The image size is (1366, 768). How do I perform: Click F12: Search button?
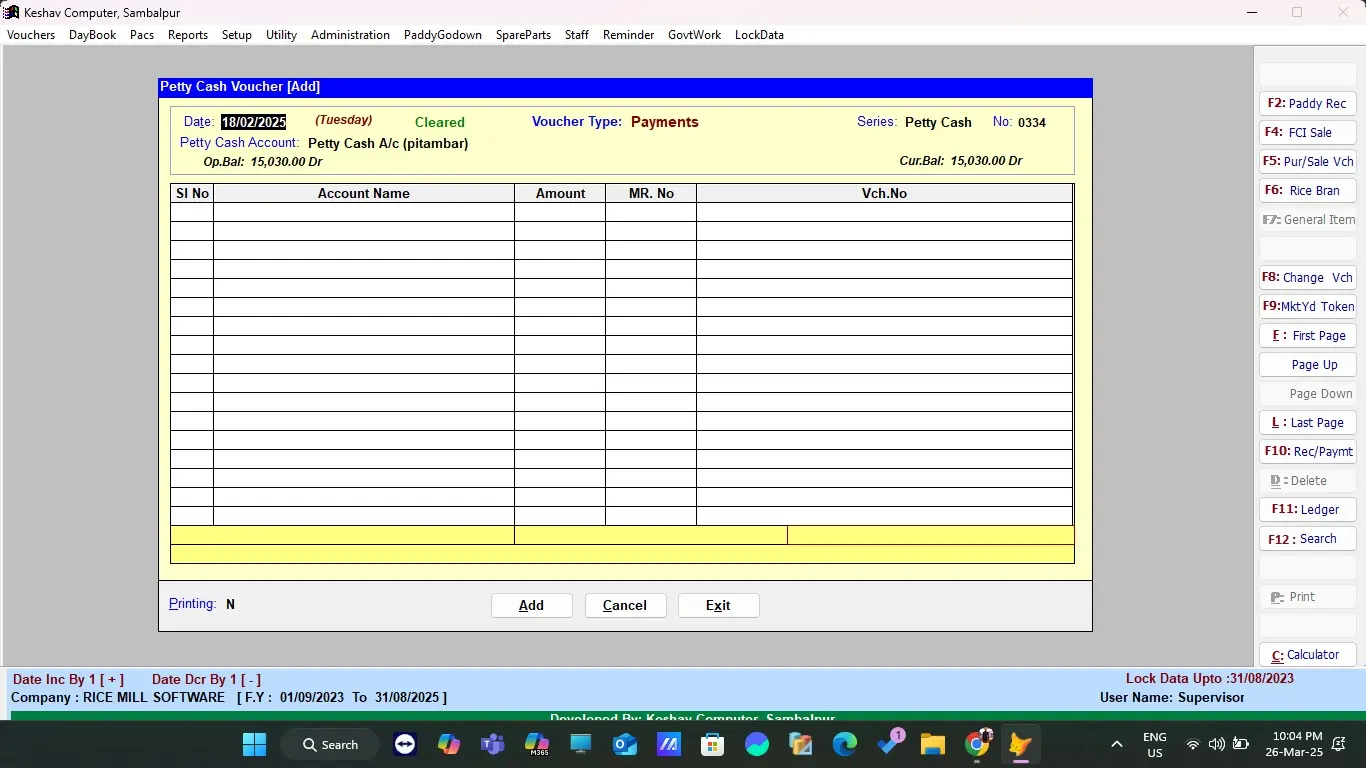[x=1307, y=539]
